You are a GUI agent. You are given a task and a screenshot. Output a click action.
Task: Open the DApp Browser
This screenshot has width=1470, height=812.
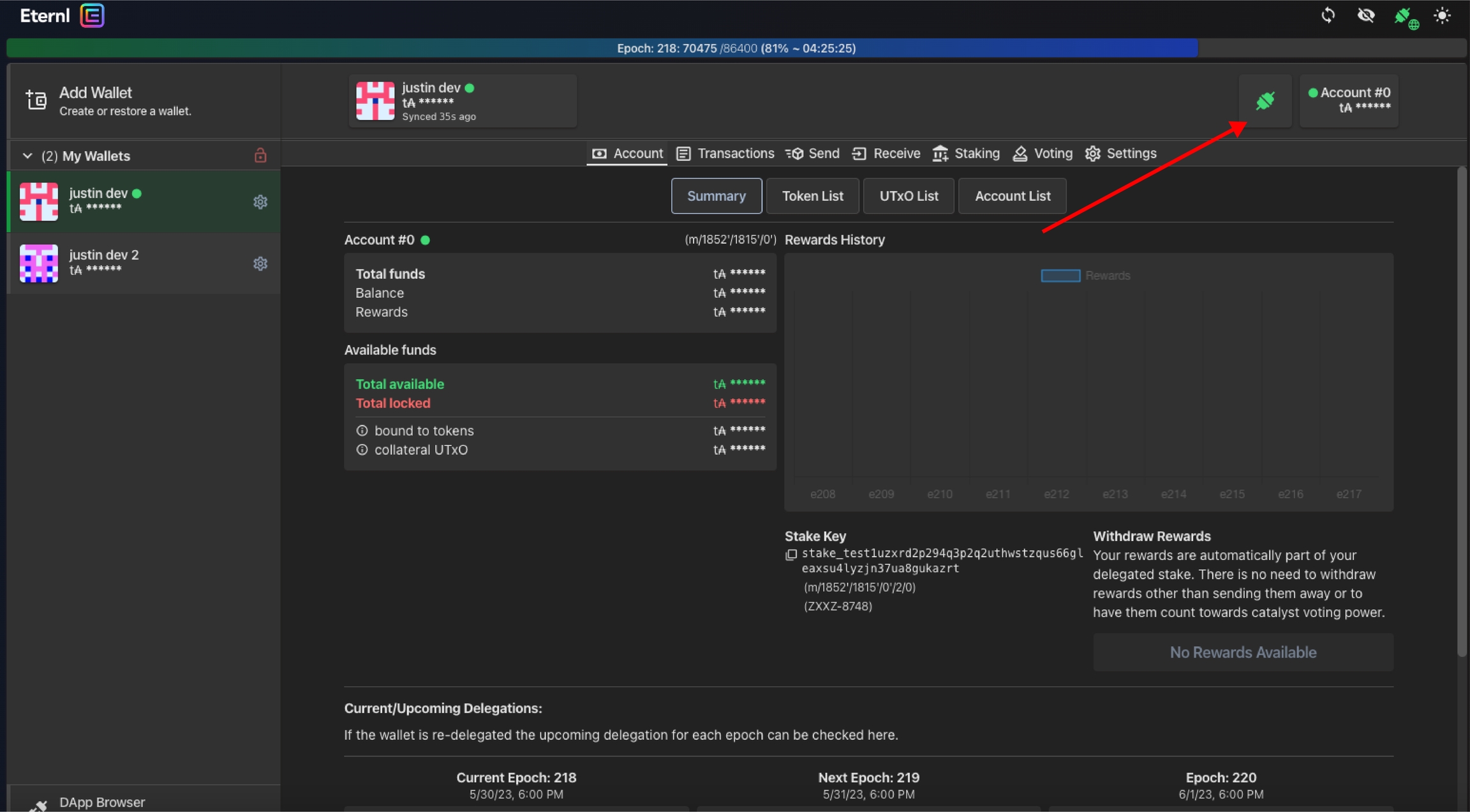(x=101, y=802)
